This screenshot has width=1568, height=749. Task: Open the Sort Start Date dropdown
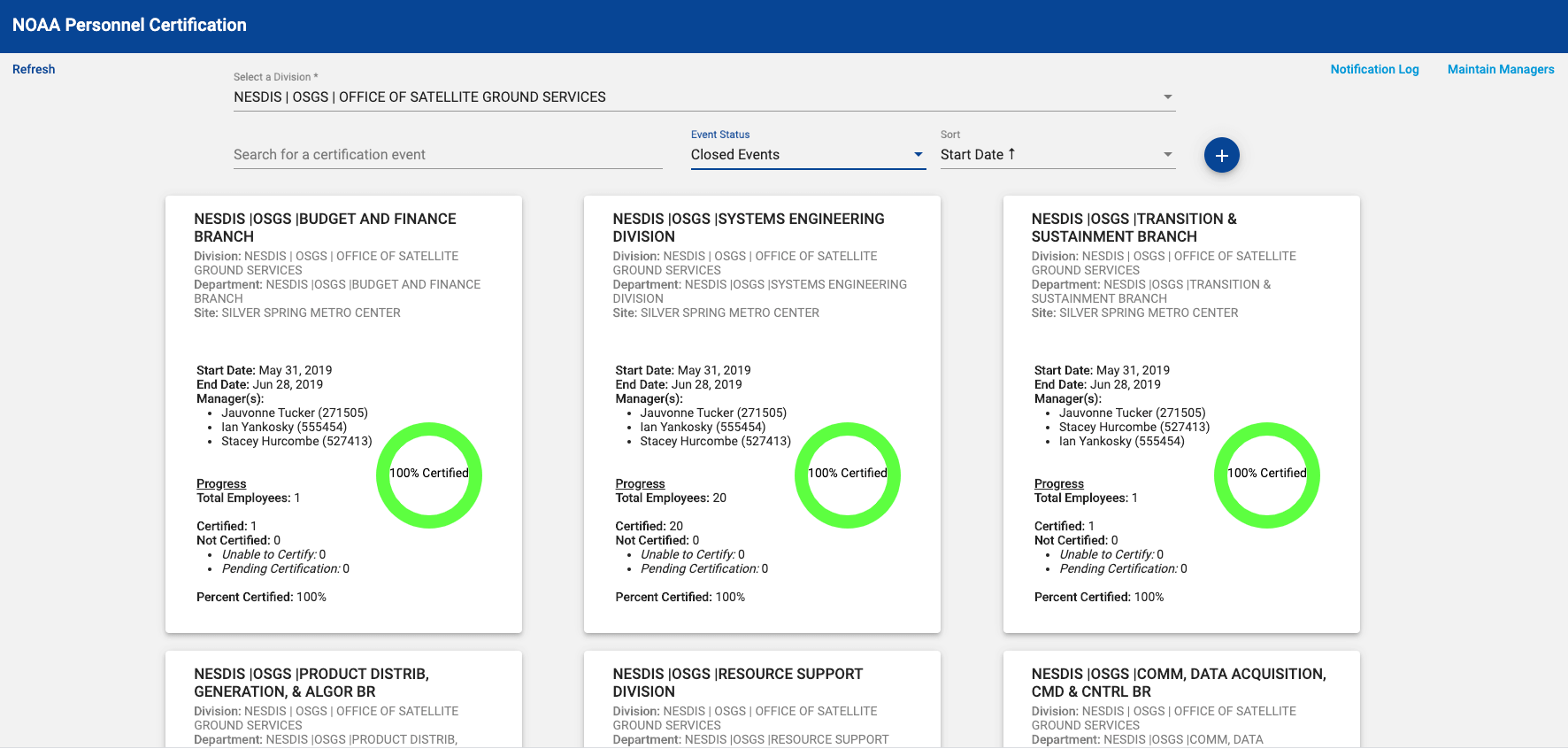pyautogui.click(x=1057, y=155)
